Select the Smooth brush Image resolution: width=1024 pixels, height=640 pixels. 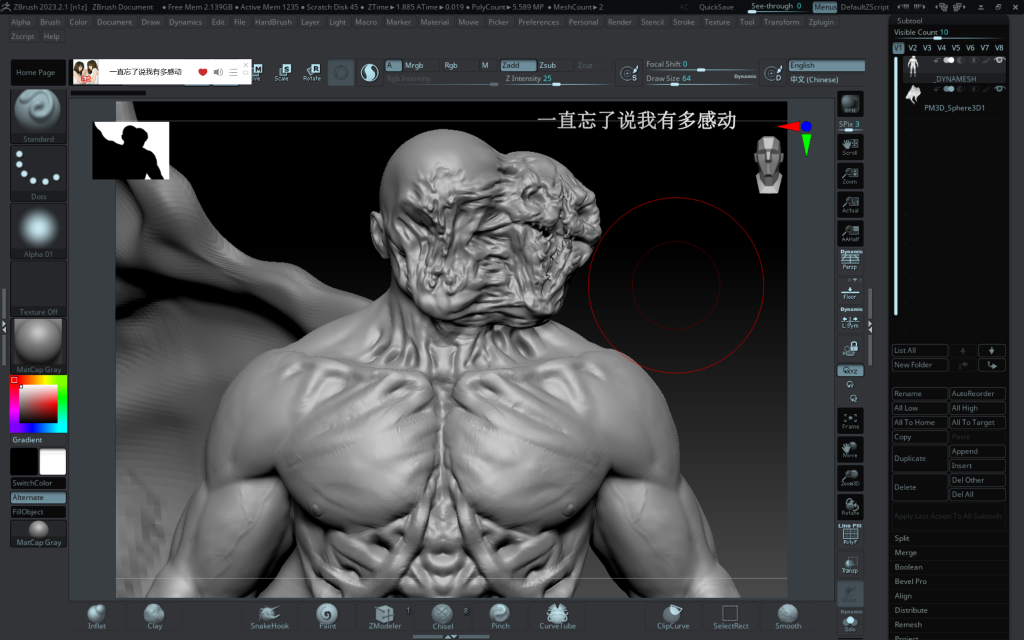[788, 616]
